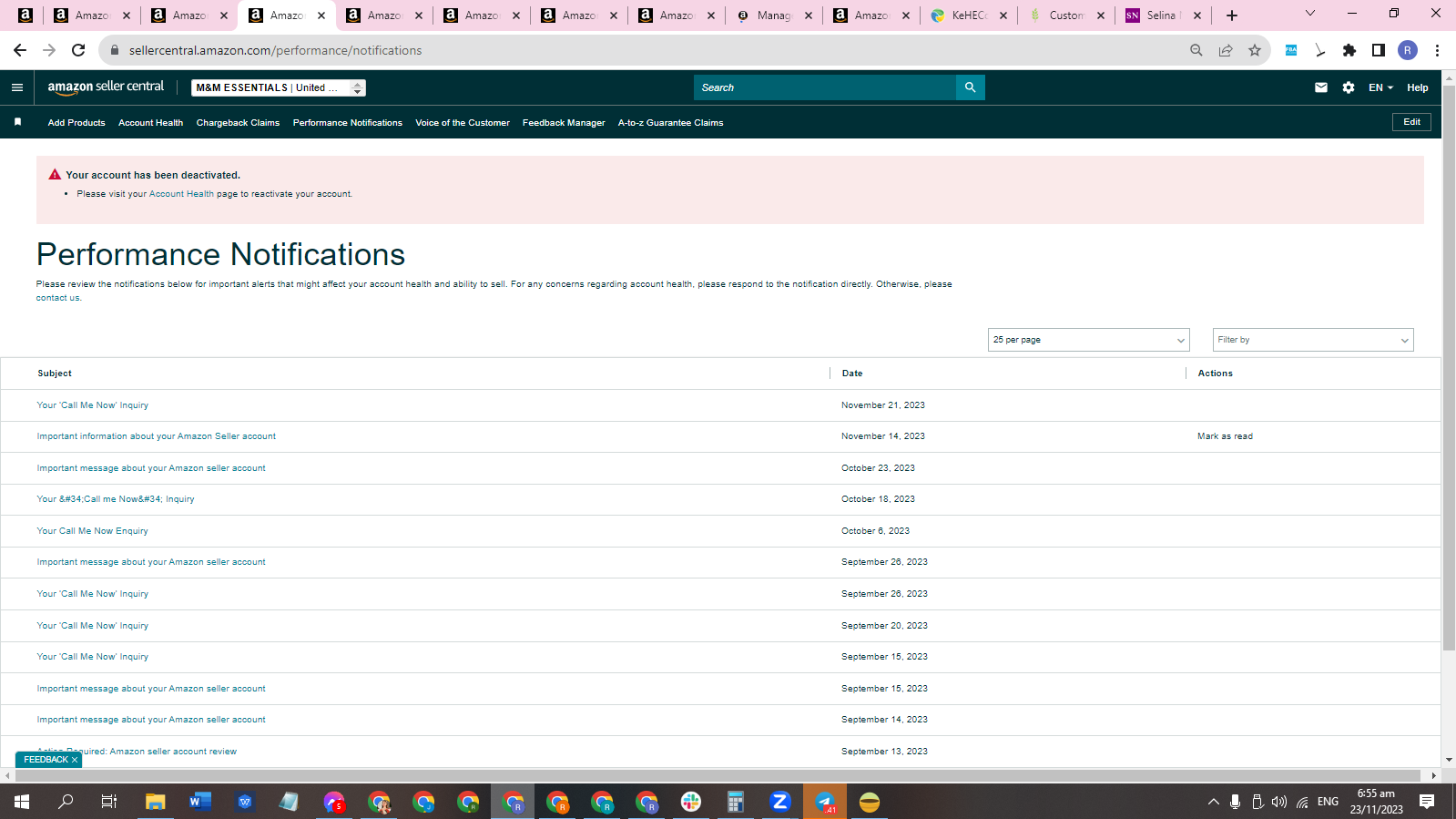Go back to the previous page in the browser
Viewport: 1456px width, 819px height.
(x=20, y=50)
